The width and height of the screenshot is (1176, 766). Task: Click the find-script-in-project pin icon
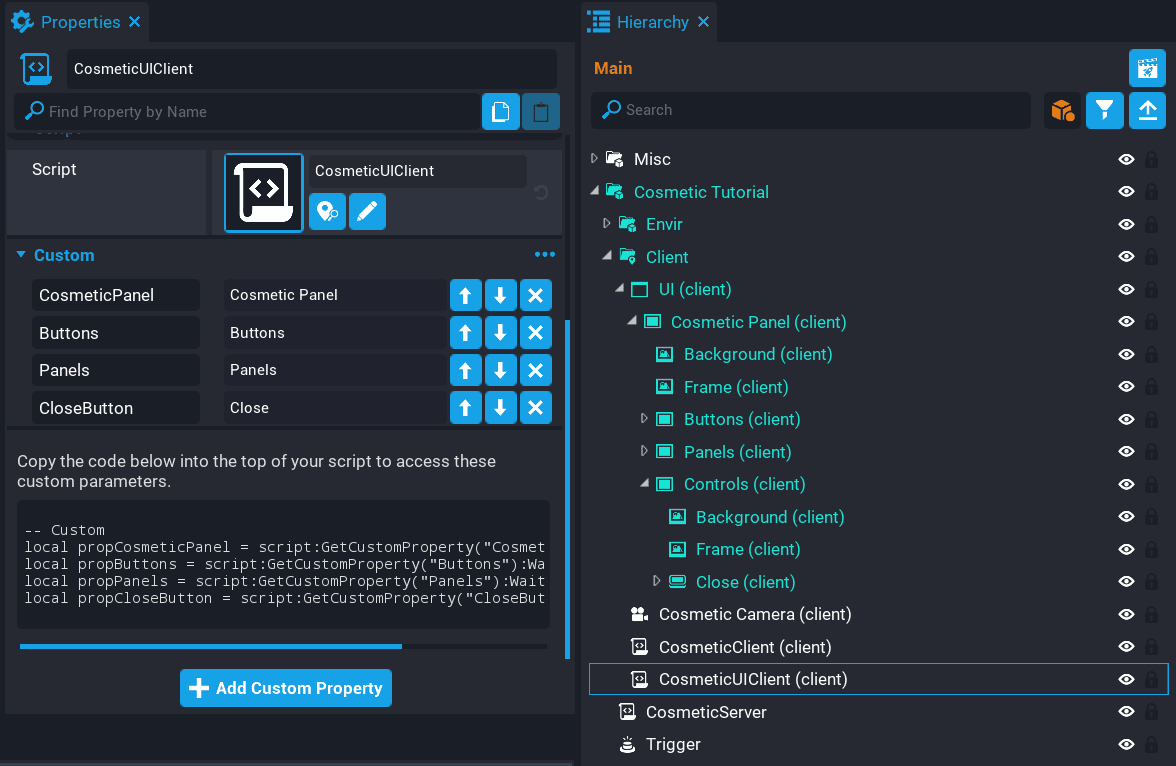(327, 211)
